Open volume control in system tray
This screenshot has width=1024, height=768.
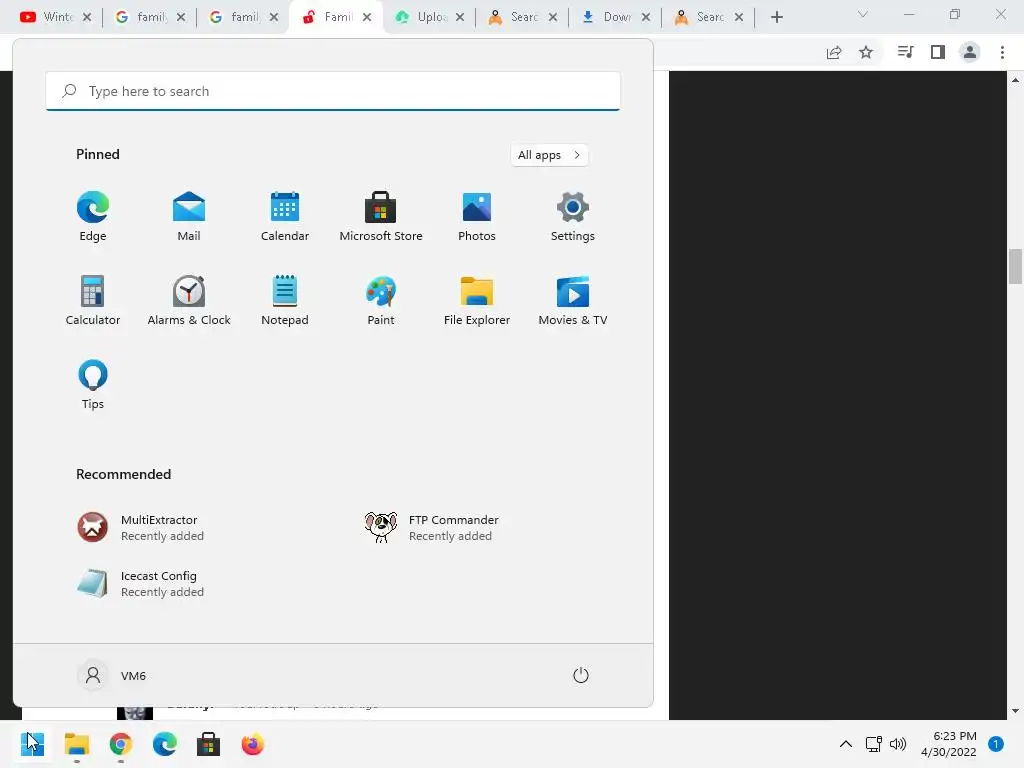pyautogui.click(x=898, y=744)
